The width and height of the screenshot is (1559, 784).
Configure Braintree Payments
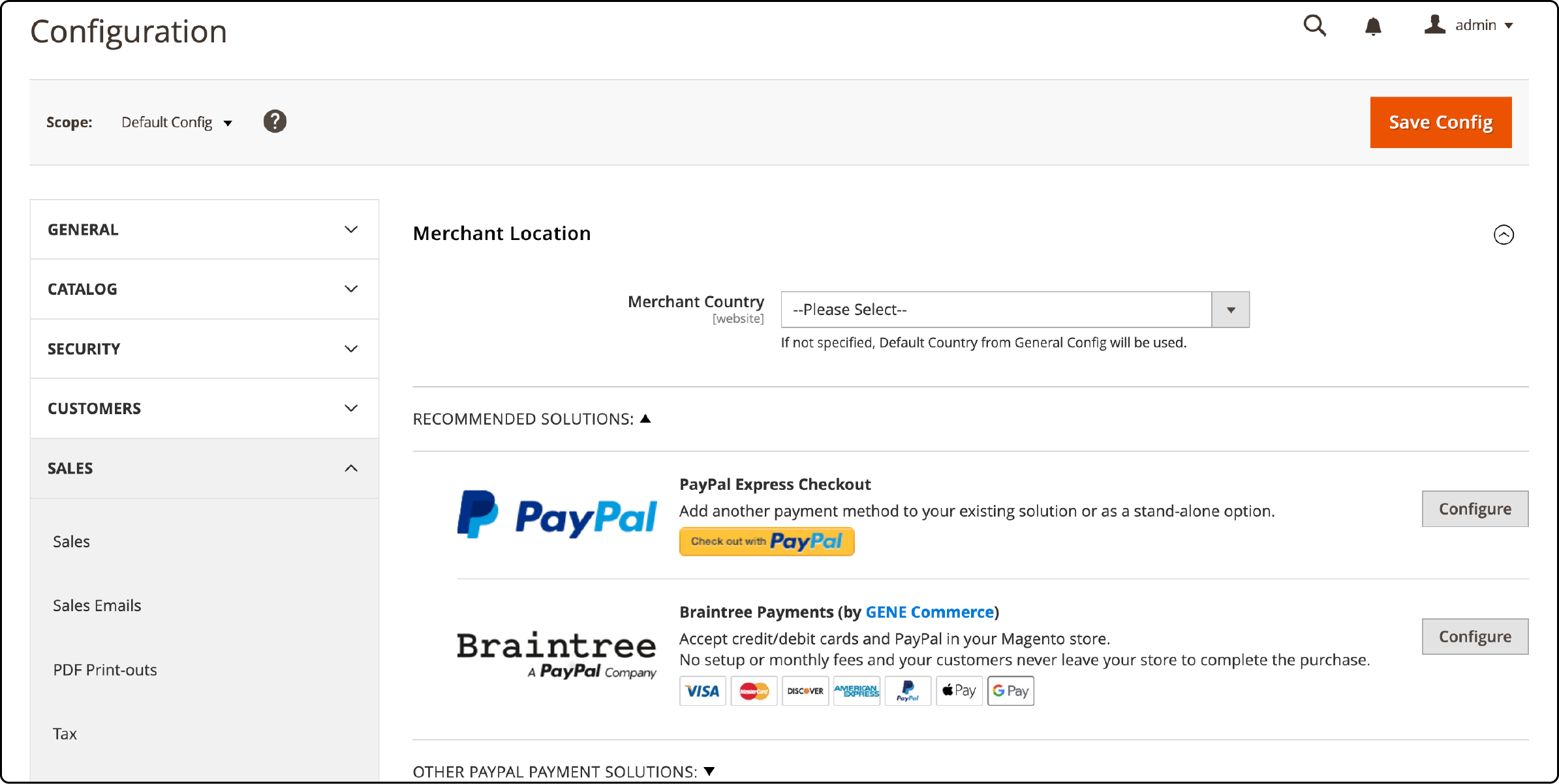coord(1475,637)
